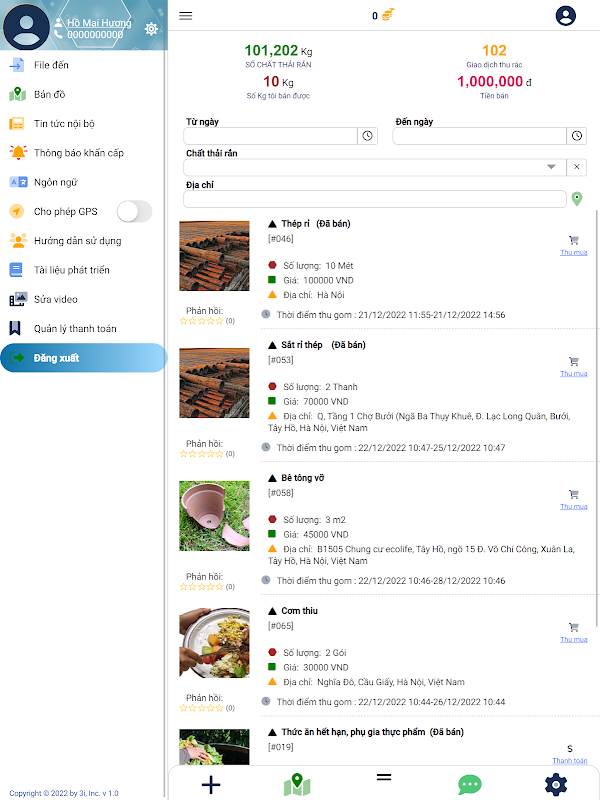The image size is (600, 800).
Task: Collapse the Thức ăn hết hạn entry triangle
Action: point(272,732)
